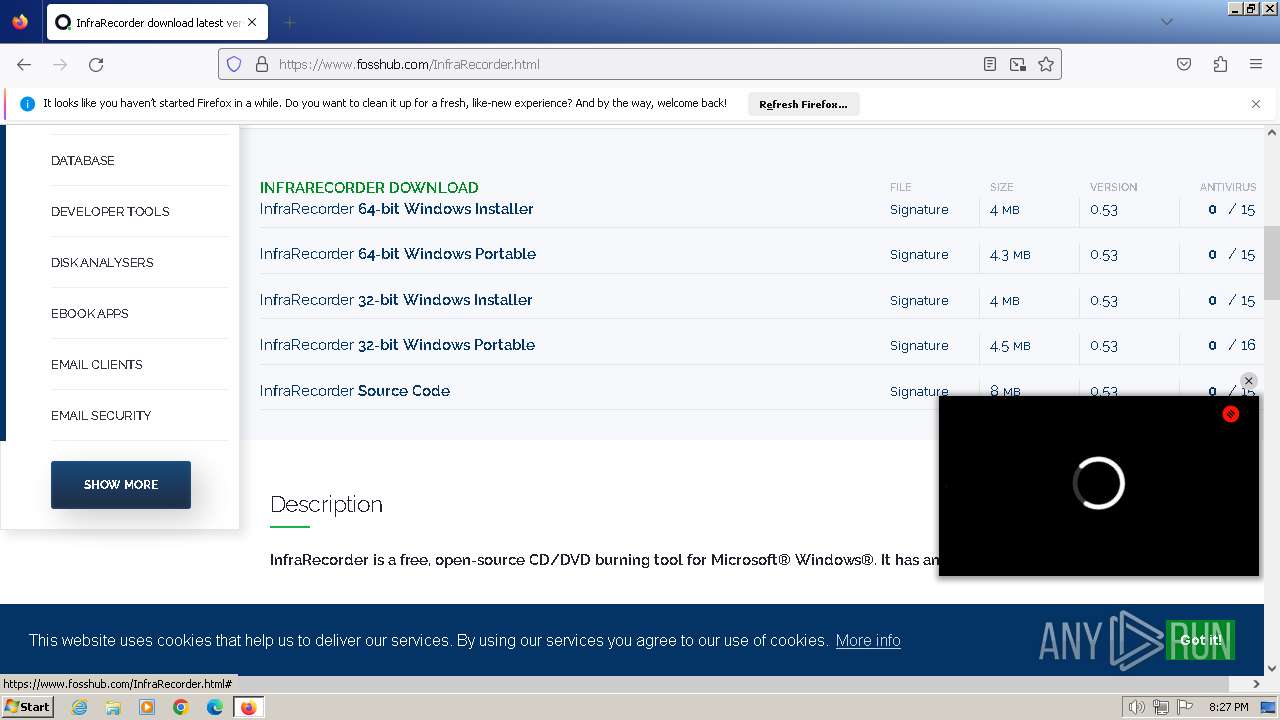
Task: Click the scroll down arrow of page
Action: [1272, 669]
